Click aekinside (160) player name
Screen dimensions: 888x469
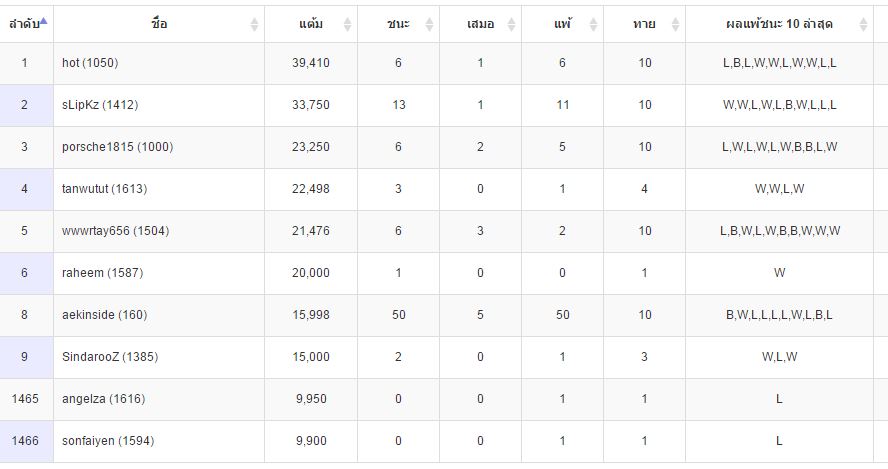[x=104, y=314]
